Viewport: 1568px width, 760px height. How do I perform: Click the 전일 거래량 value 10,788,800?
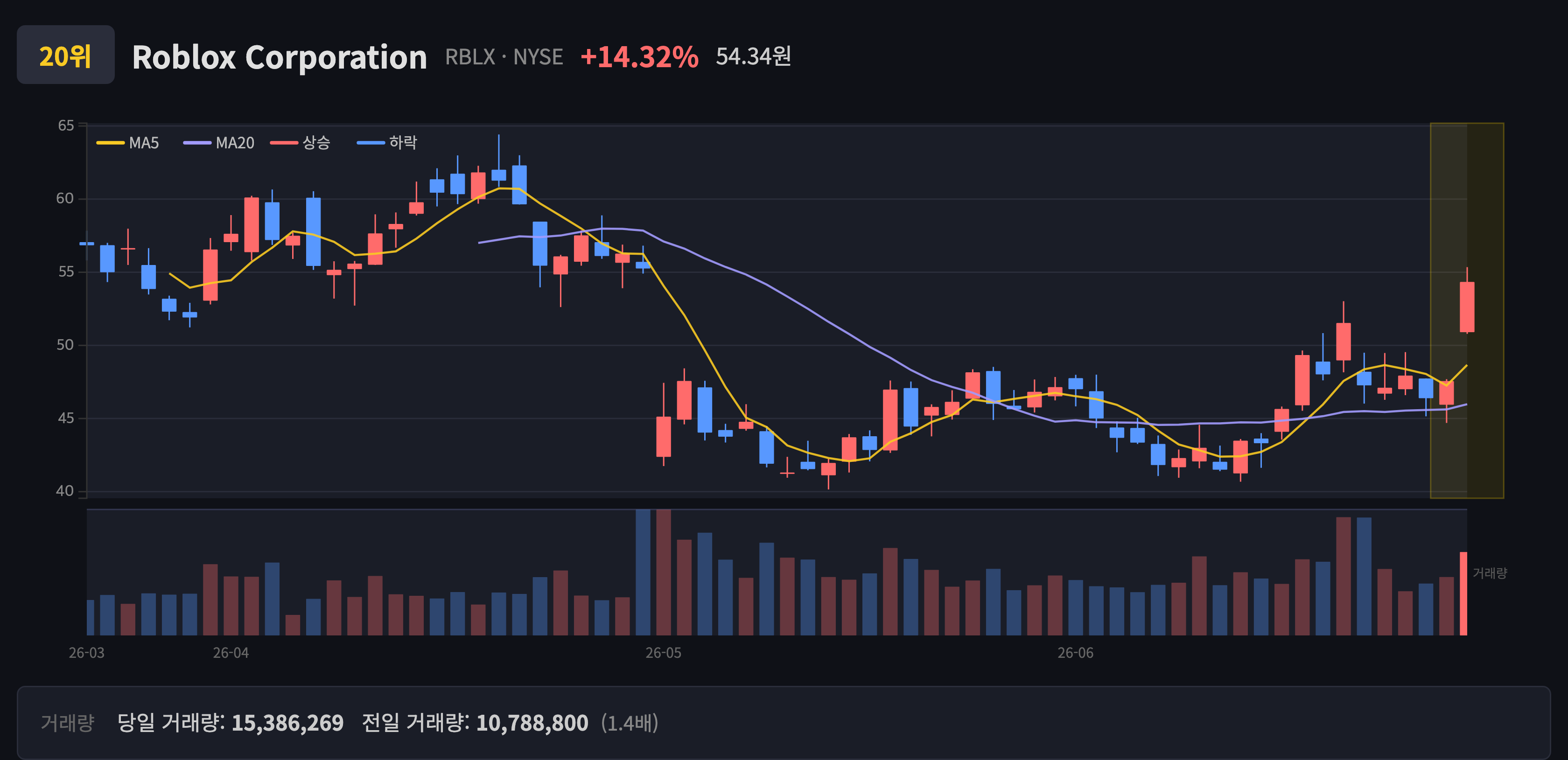532,723
